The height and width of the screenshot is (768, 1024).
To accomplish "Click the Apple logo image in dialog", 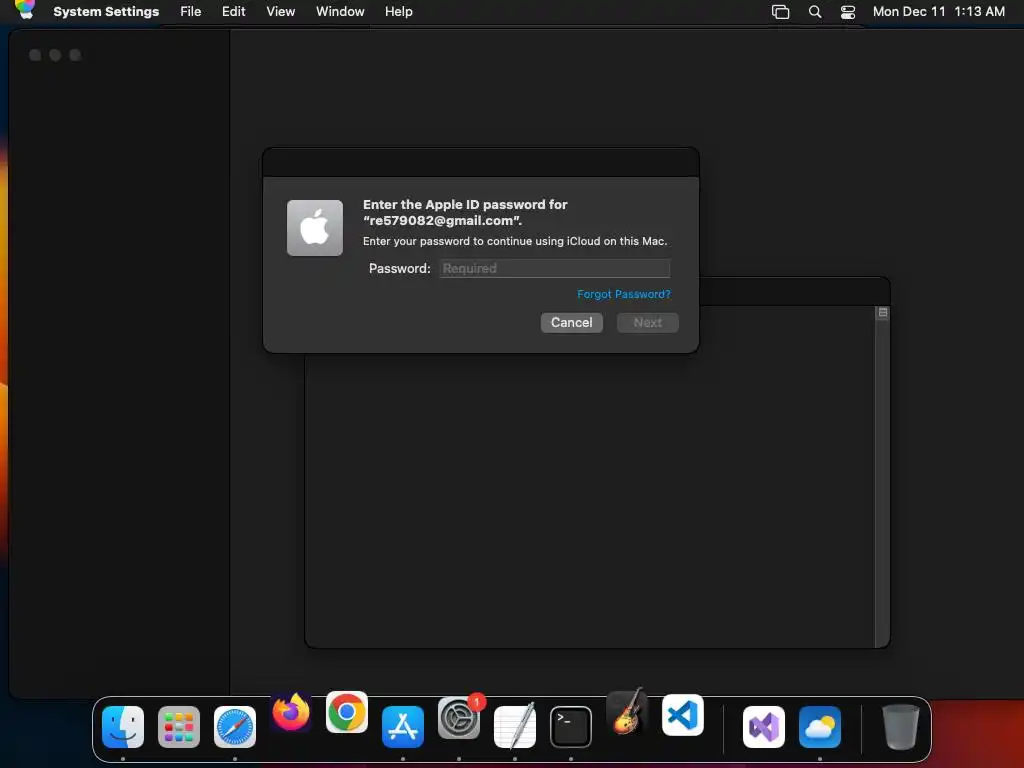I will [315, 228].
